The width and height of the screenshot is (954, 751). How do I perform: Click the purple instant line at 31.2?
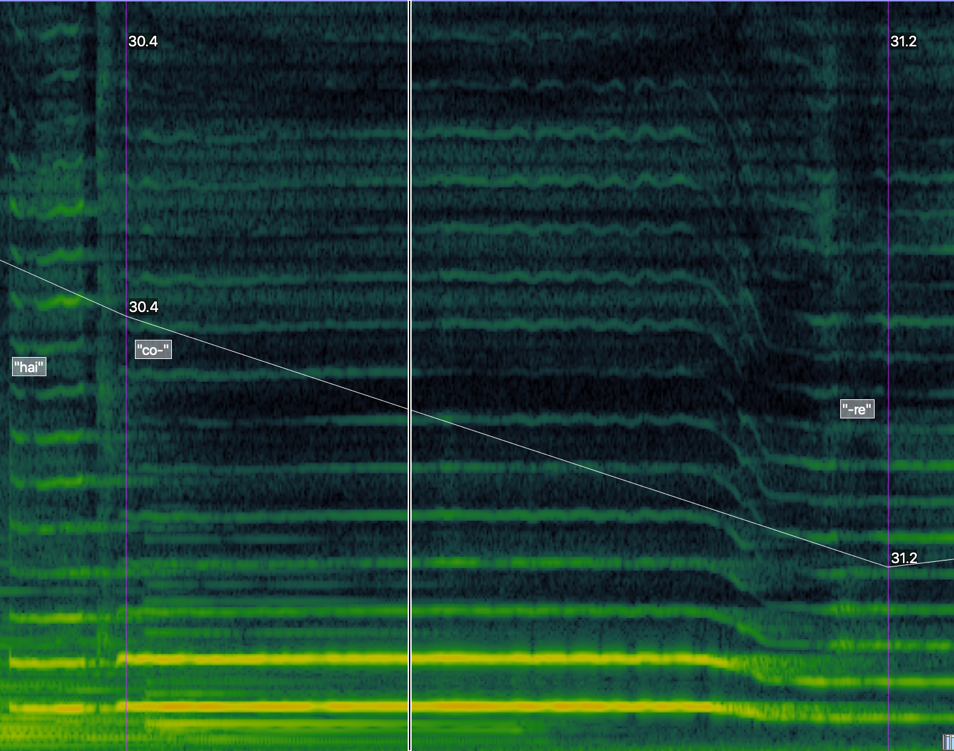point(888,200)
